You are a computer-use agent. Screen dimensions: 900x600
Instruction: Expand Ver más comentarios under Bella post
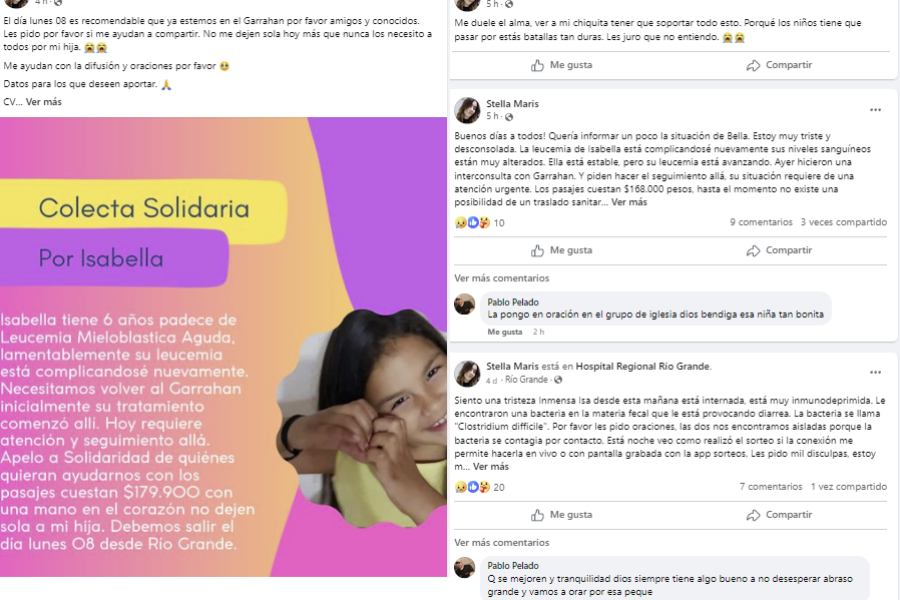tap(502, 278)
